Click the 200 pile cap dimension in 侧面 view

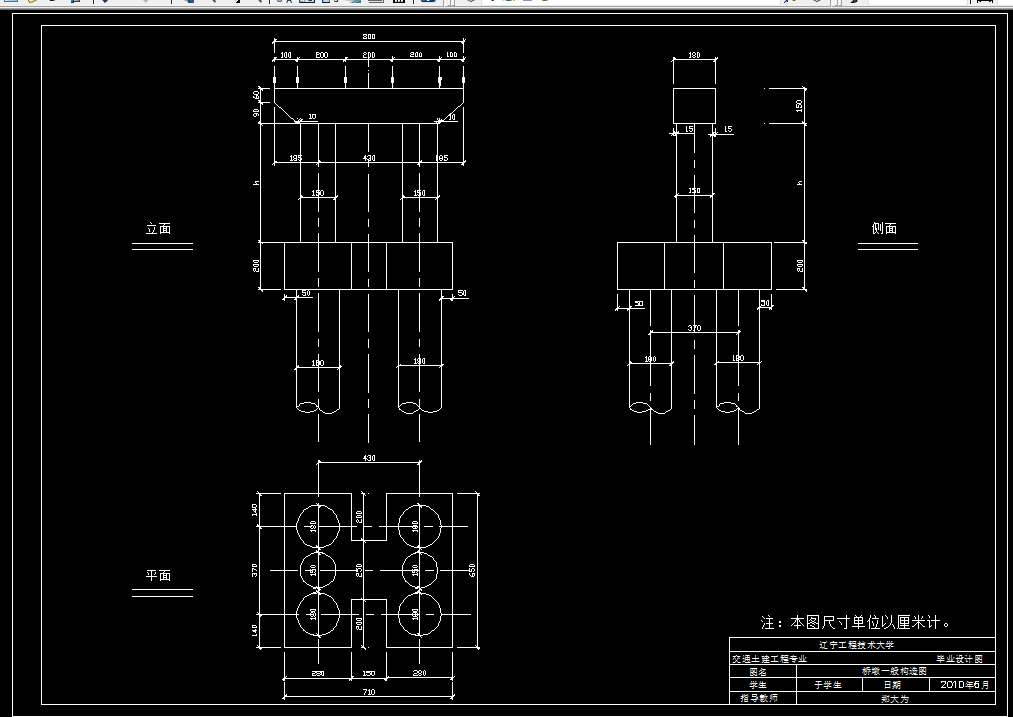(x=800, y=265)
